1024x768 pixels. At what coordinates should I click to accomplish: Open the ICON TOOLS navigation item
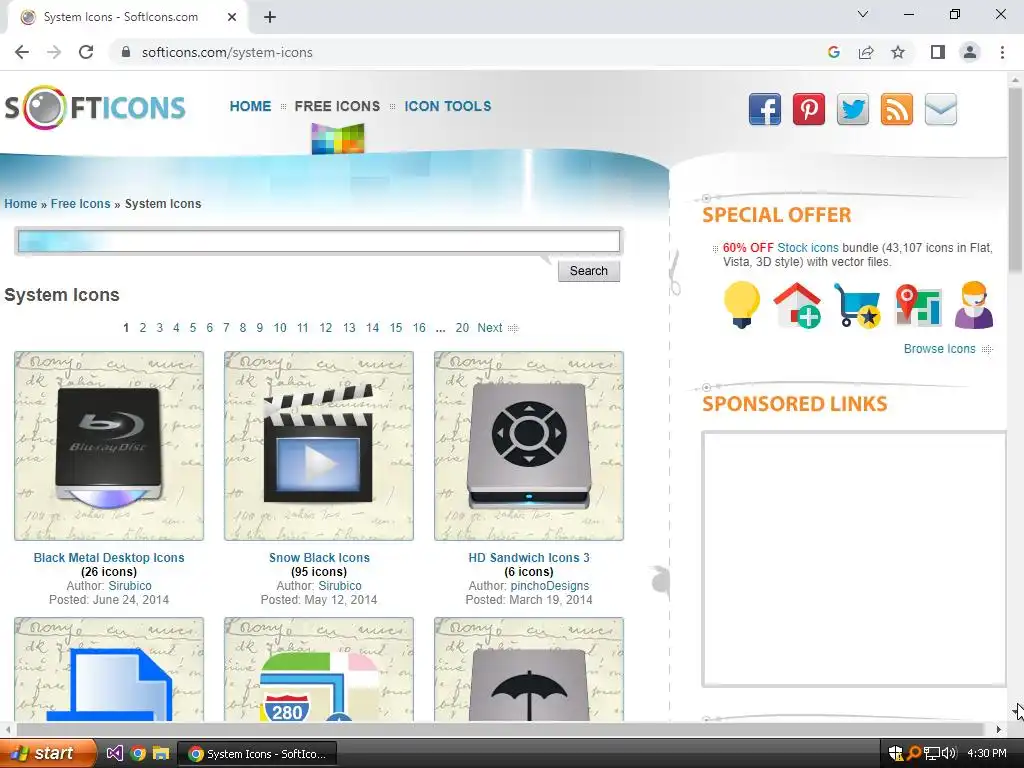point(448,106)
